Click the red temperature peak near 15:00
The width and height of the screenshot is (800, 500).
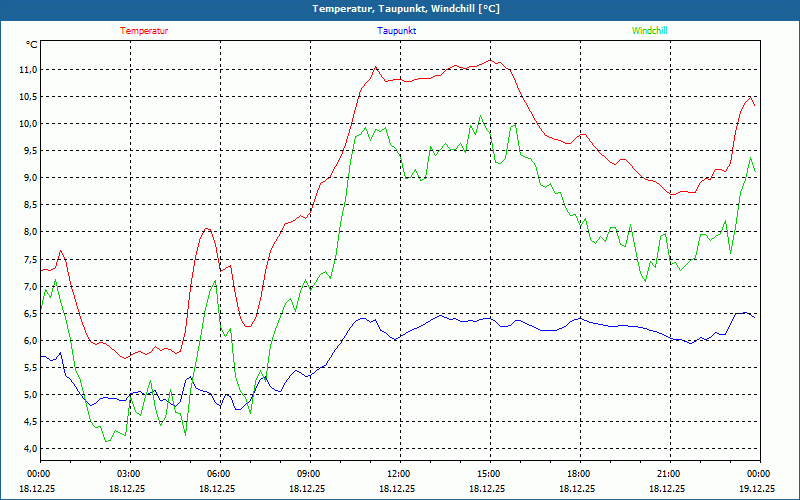490,60
